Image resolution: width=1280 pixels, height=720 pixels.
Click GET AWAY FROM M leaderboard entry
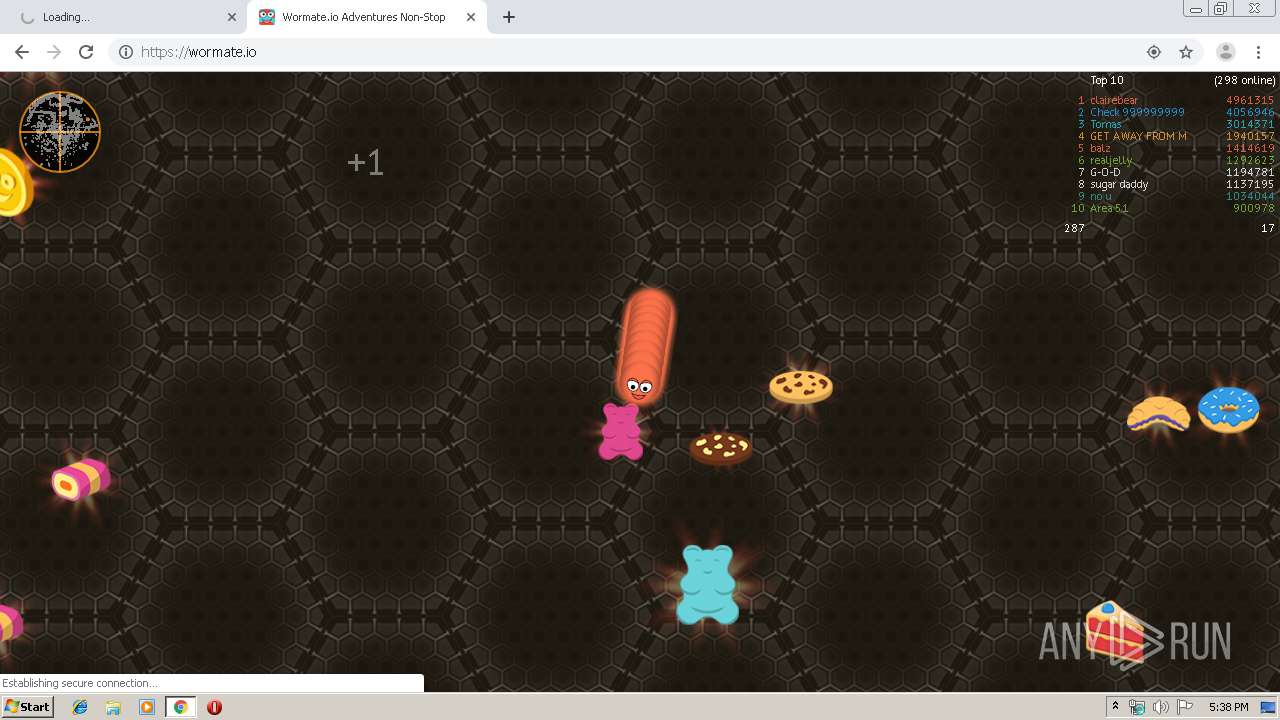1138,136
